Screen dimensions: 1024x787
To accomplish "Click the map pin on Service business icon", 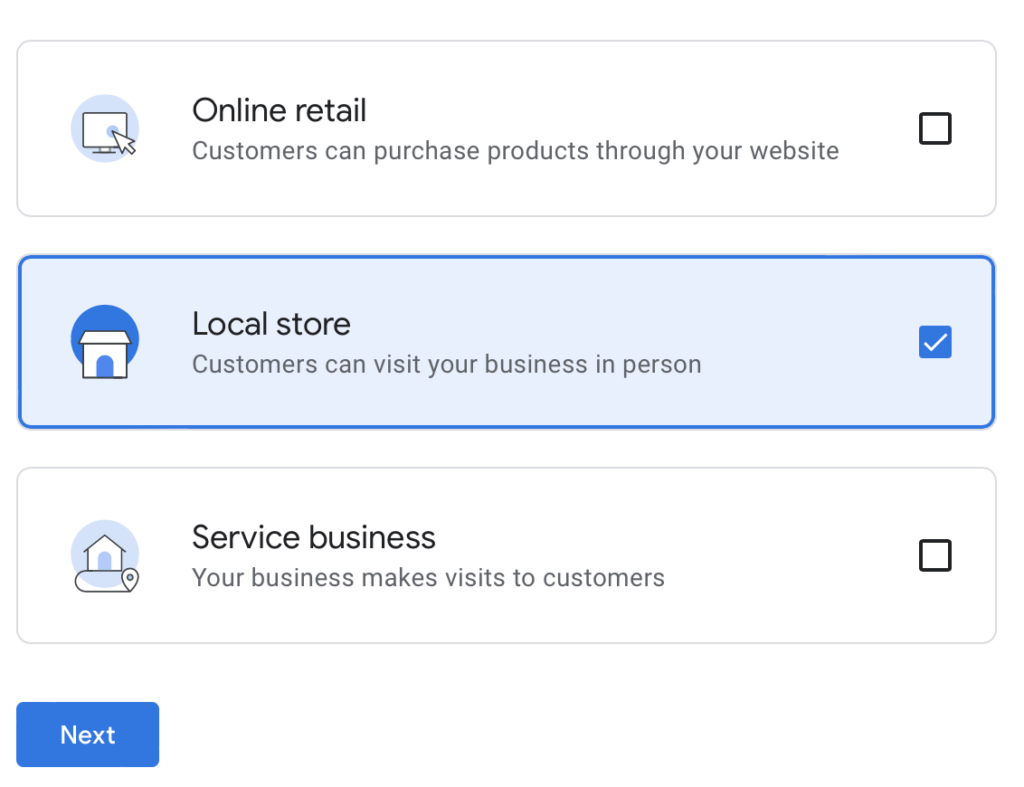I will [x=129, y=578].
